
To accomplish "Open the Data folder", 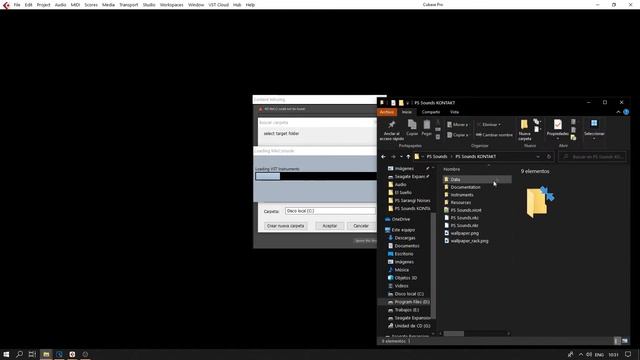I will pos(455,180).
